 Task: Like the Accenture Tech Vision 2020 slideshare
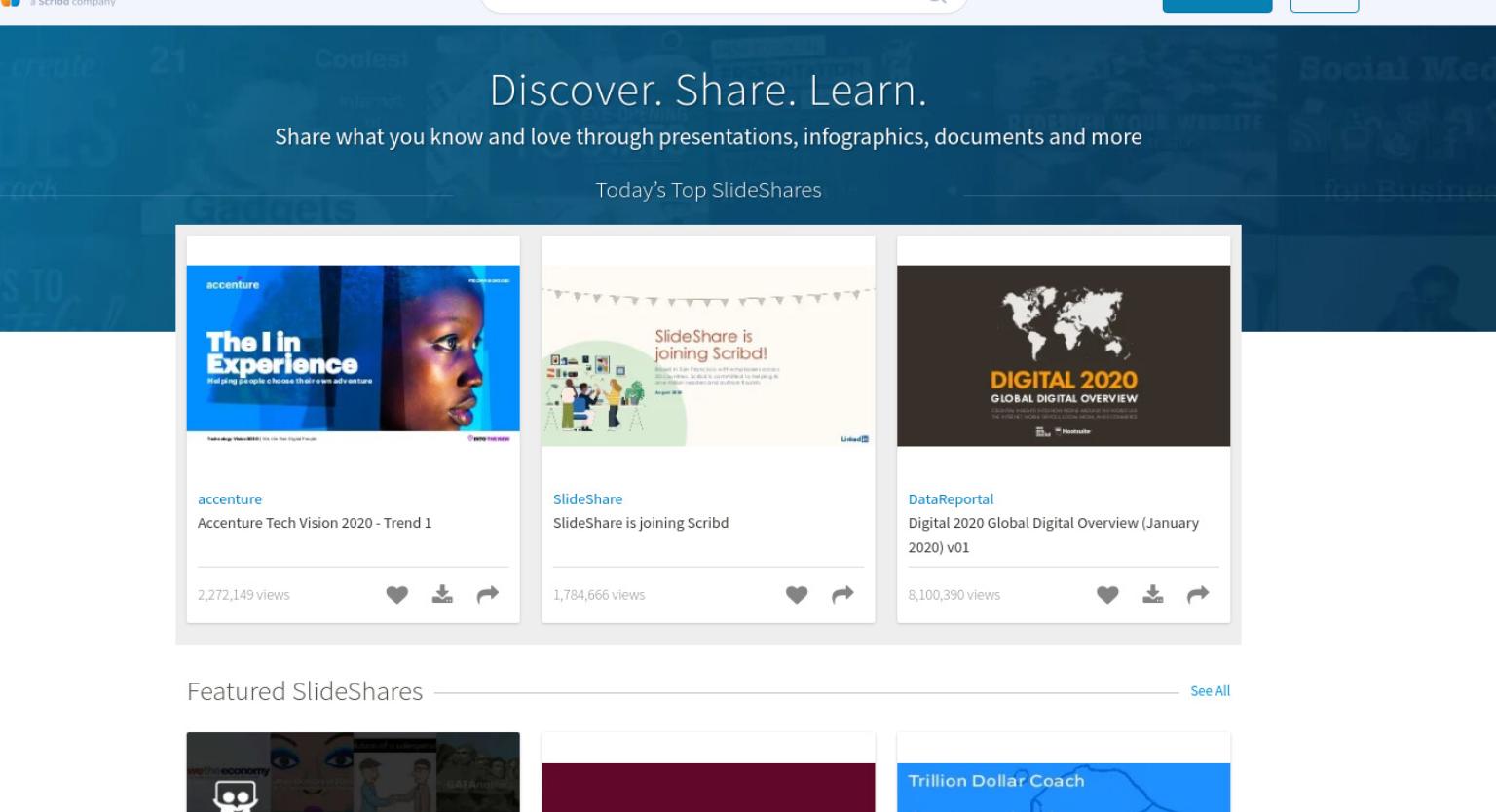click(396, 595)
